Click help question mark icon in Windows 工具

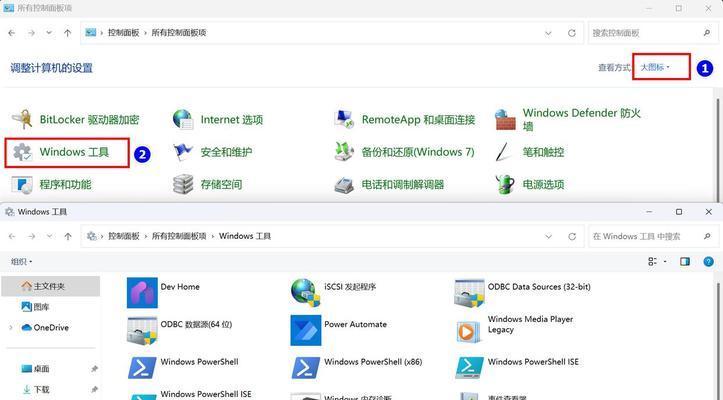click(708, 262)
